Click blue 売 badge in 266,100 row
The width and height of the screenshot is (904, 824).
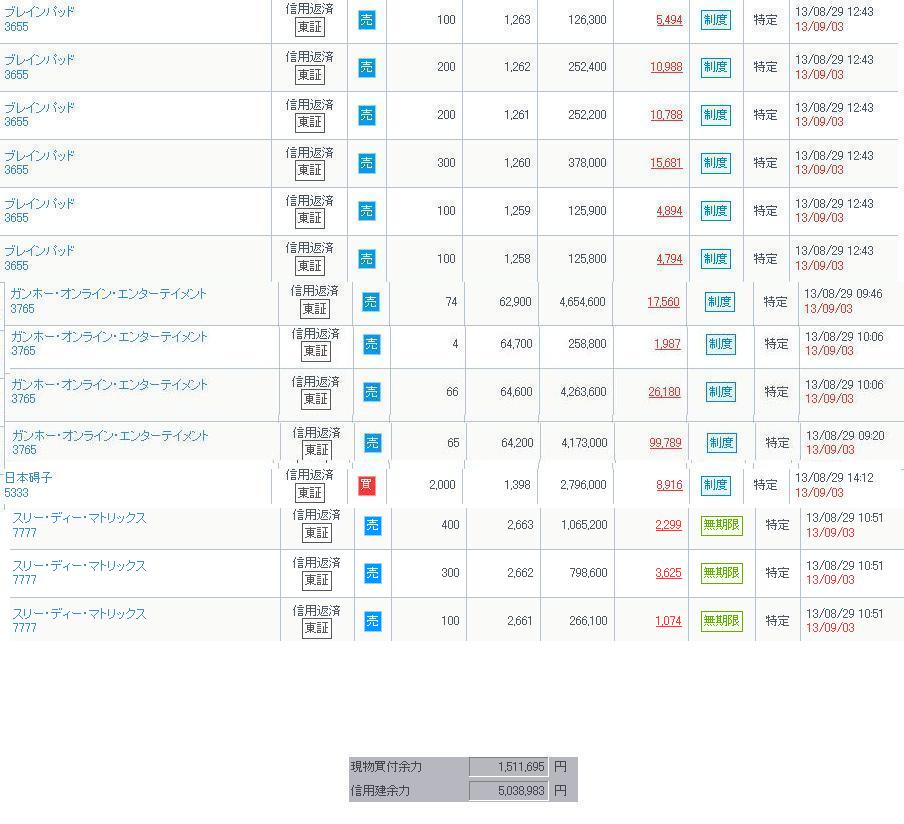click(x=372, y=621)
